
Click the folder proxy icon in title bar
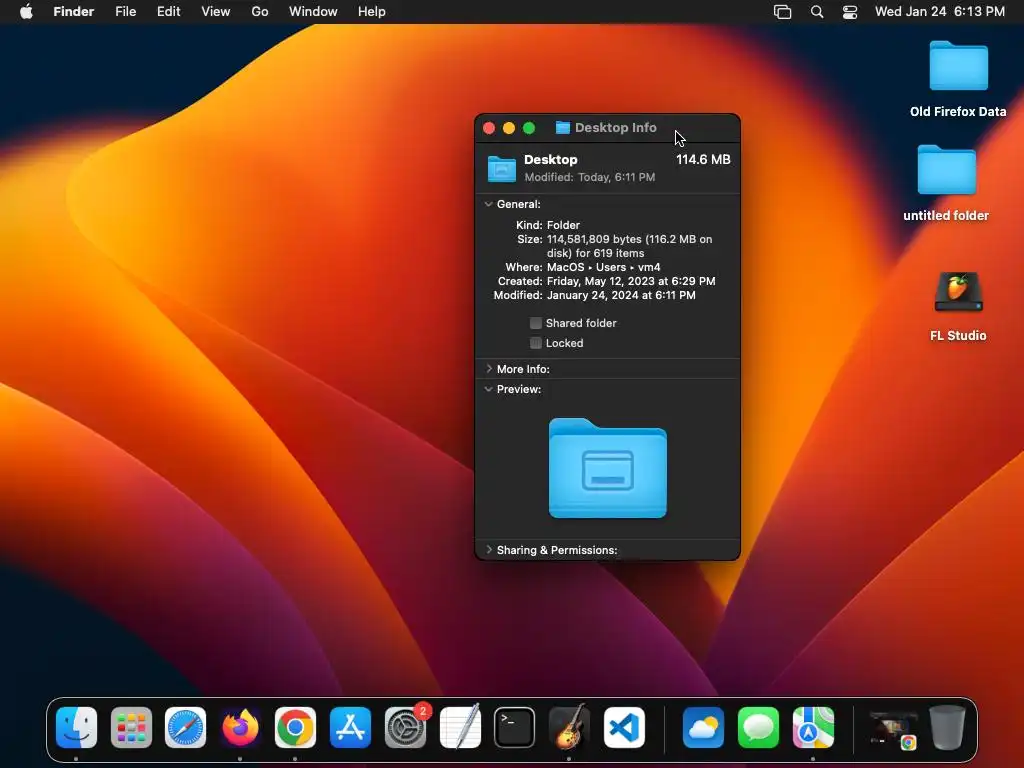click(x=562, y=127)
